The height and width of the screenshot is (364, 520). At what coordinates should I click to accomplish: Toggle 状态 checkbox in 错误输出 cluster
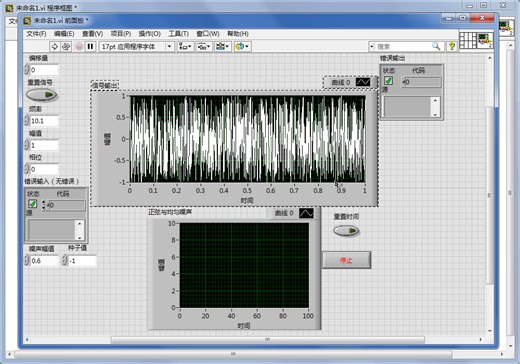tap(388, 81)
